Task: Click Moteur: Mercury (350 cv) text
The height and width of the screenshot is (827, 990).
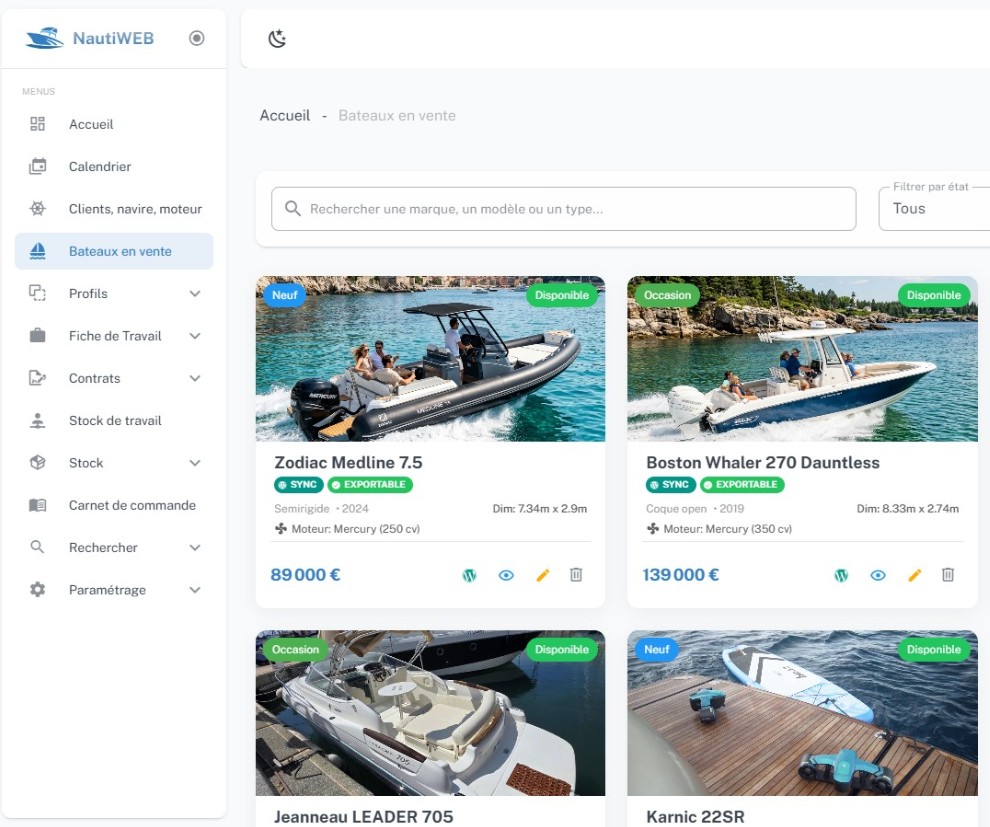Action: [727, 529]
